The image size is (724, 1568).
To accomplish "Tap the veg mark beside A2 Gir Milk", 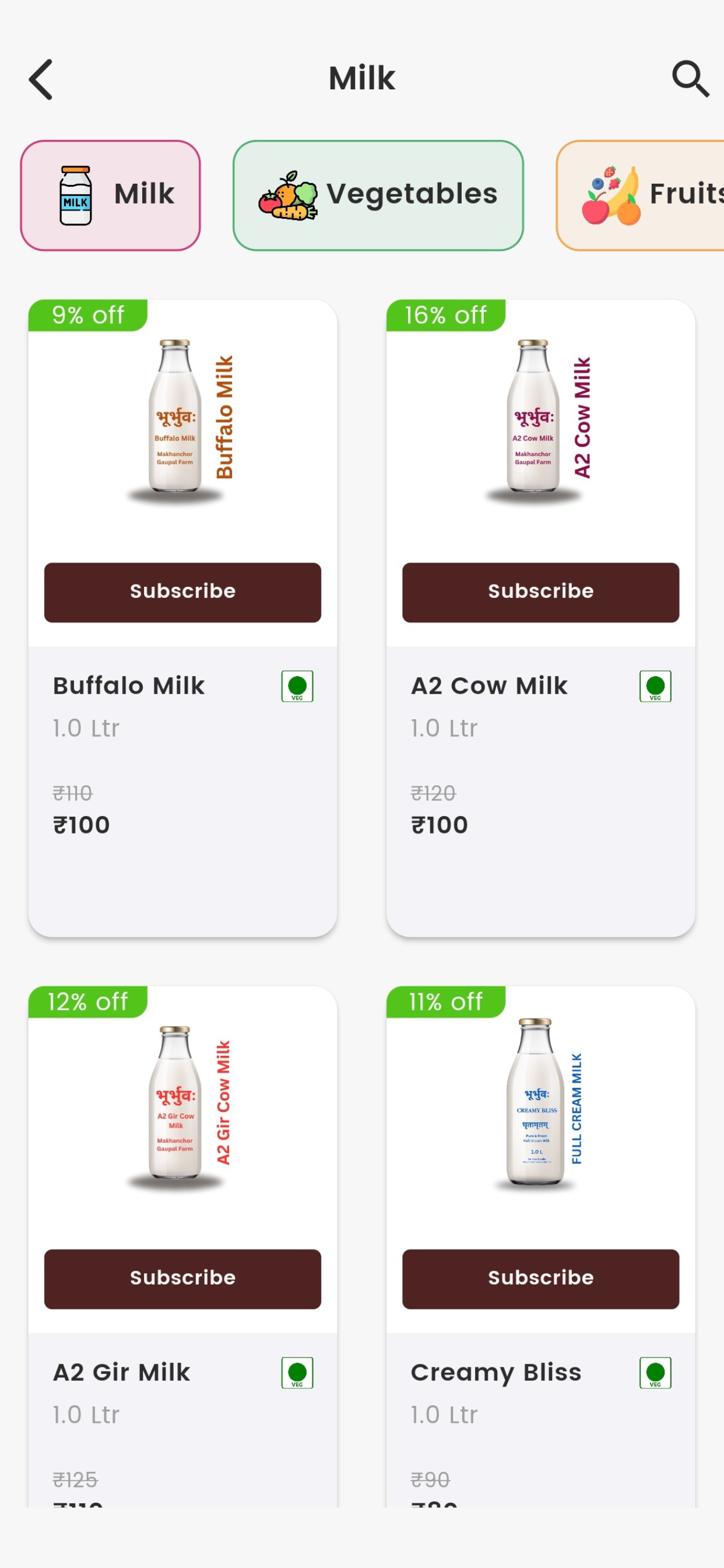I will tap(297, 1373).
